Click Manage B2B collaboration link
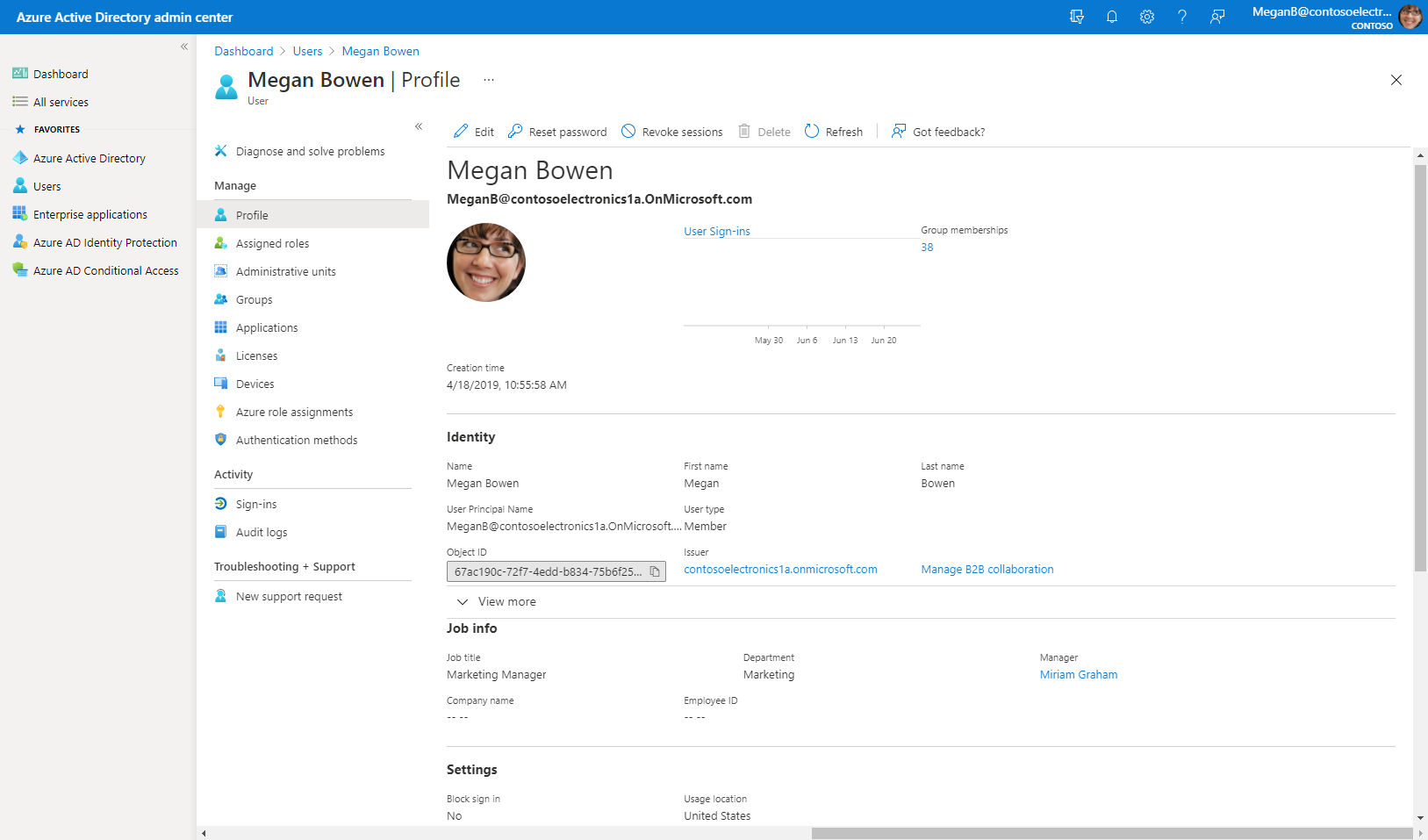The image size is (1428, 840). [987, 570]
